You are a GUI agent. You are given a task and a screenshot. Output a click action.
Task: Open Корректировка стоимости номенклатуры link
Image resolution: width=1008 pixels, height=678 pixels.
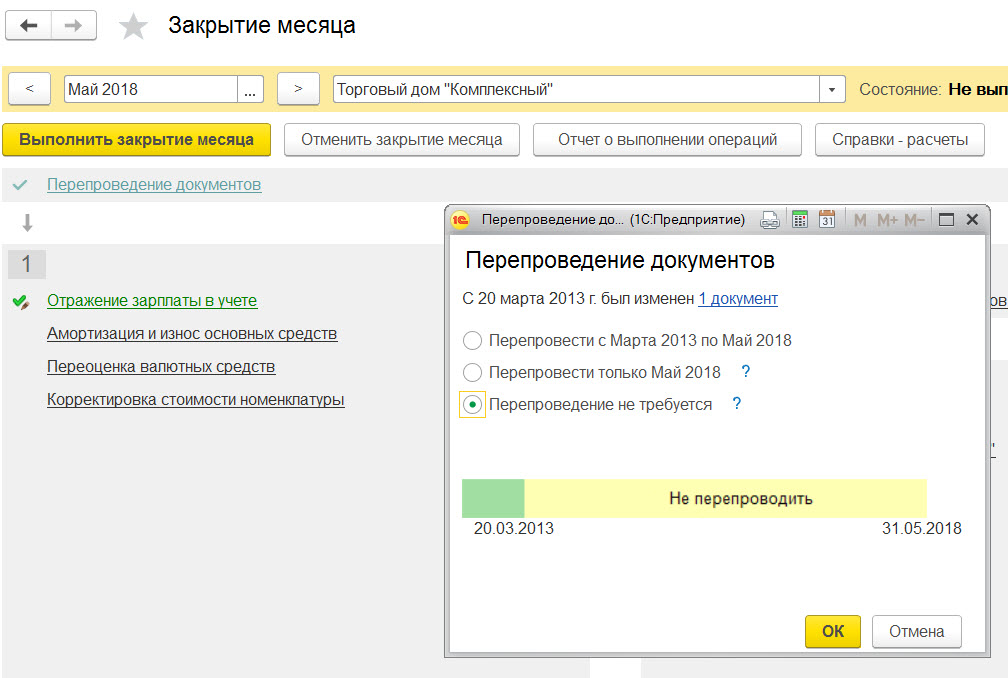click(195, 399)
